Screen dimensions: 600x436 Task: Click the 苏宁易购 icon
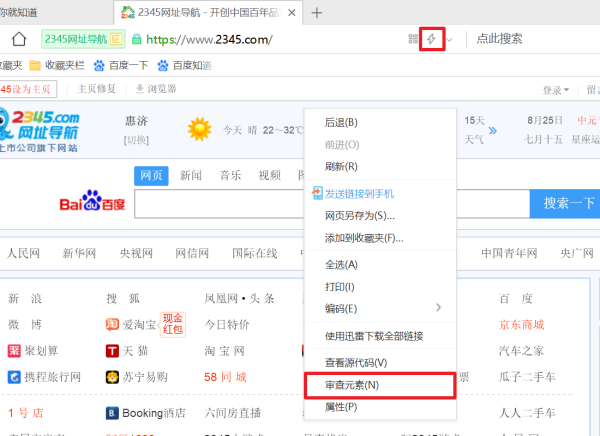tap(112, 377)
